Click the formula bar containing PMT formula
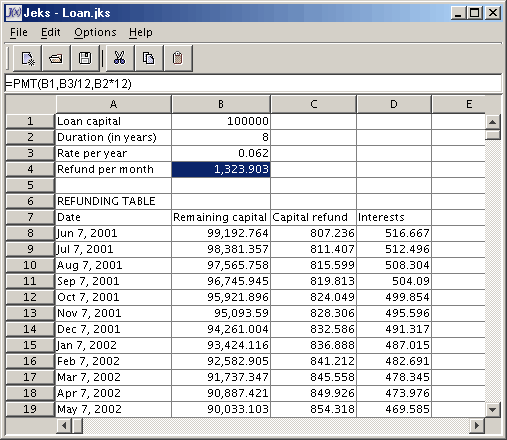Viewport: 507px width, 440px height. click(253, 83)
